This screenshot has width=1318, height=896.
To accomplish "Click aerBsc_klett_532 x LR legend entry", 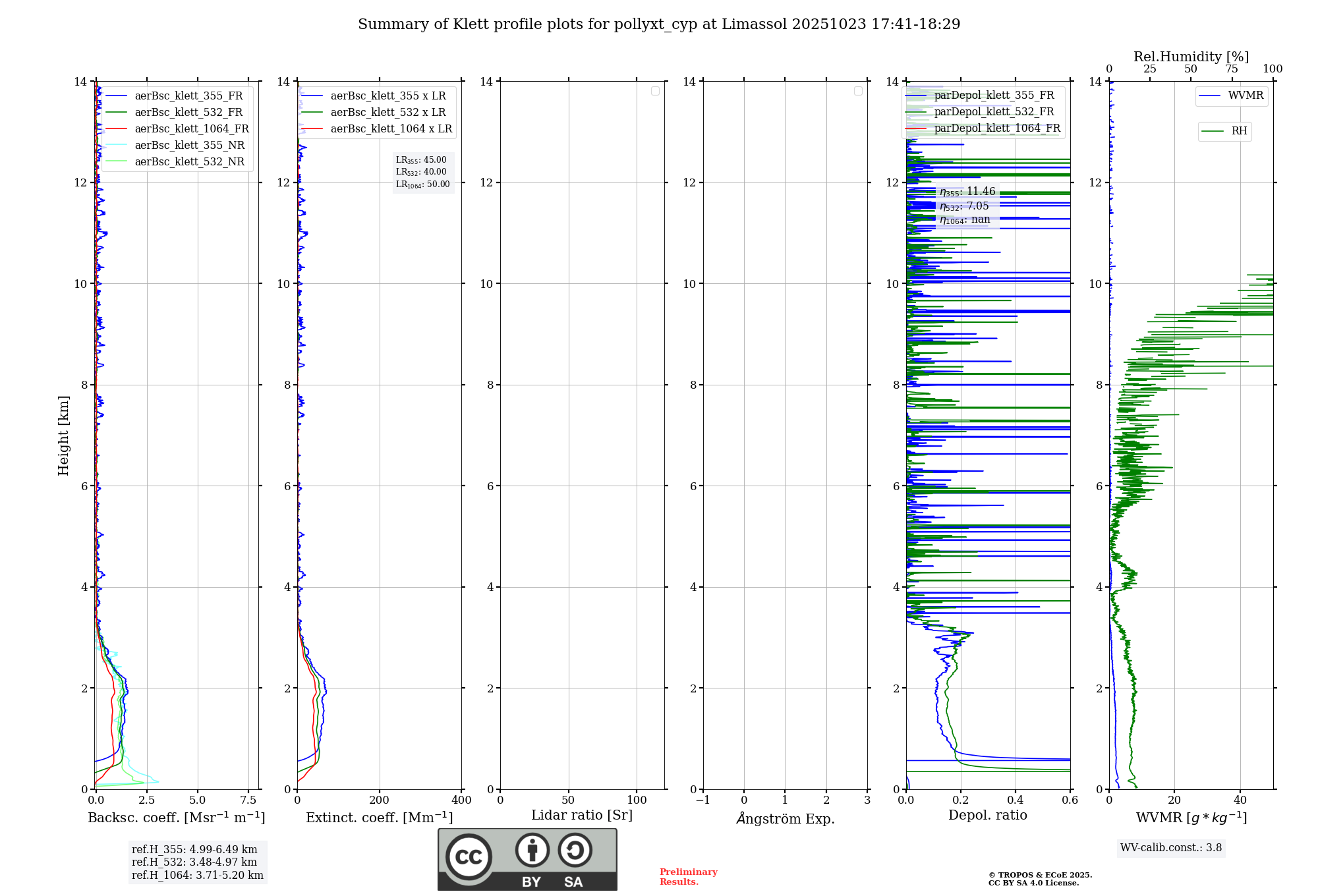I will click(387, 113).
